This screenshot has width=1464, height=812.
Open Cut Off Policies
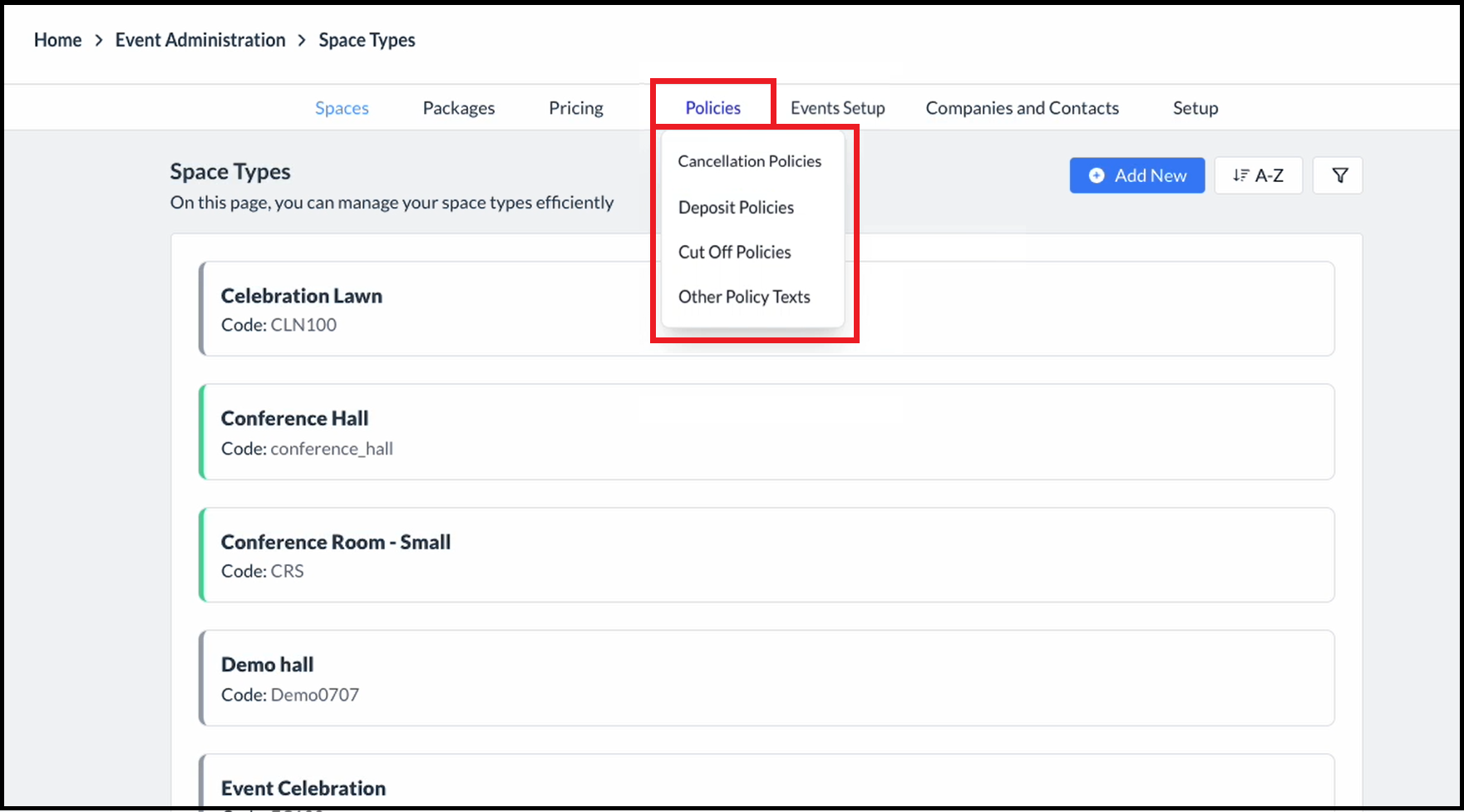point(734,253)
